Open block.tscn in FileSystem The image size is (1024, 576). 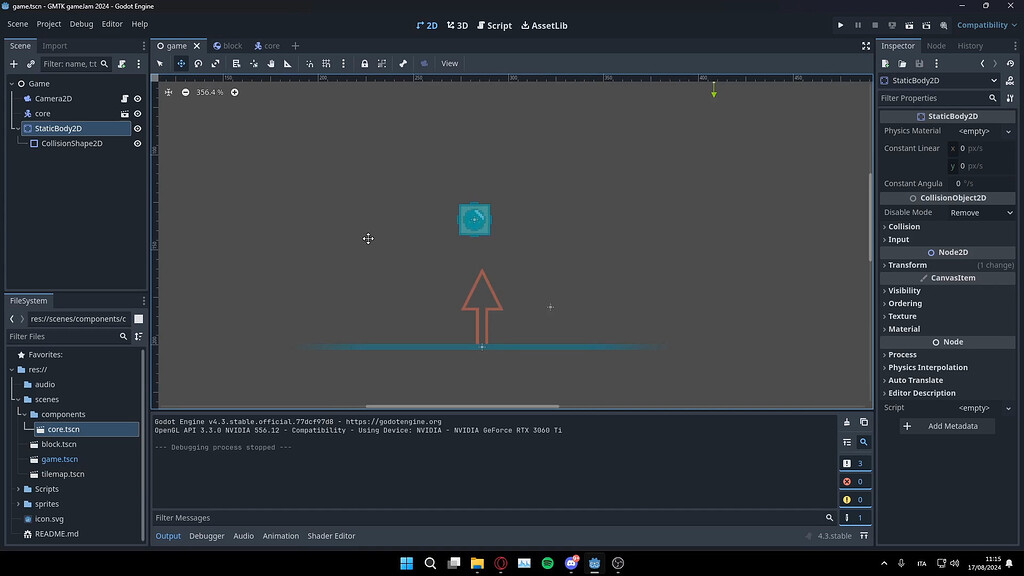pos(58,444)
